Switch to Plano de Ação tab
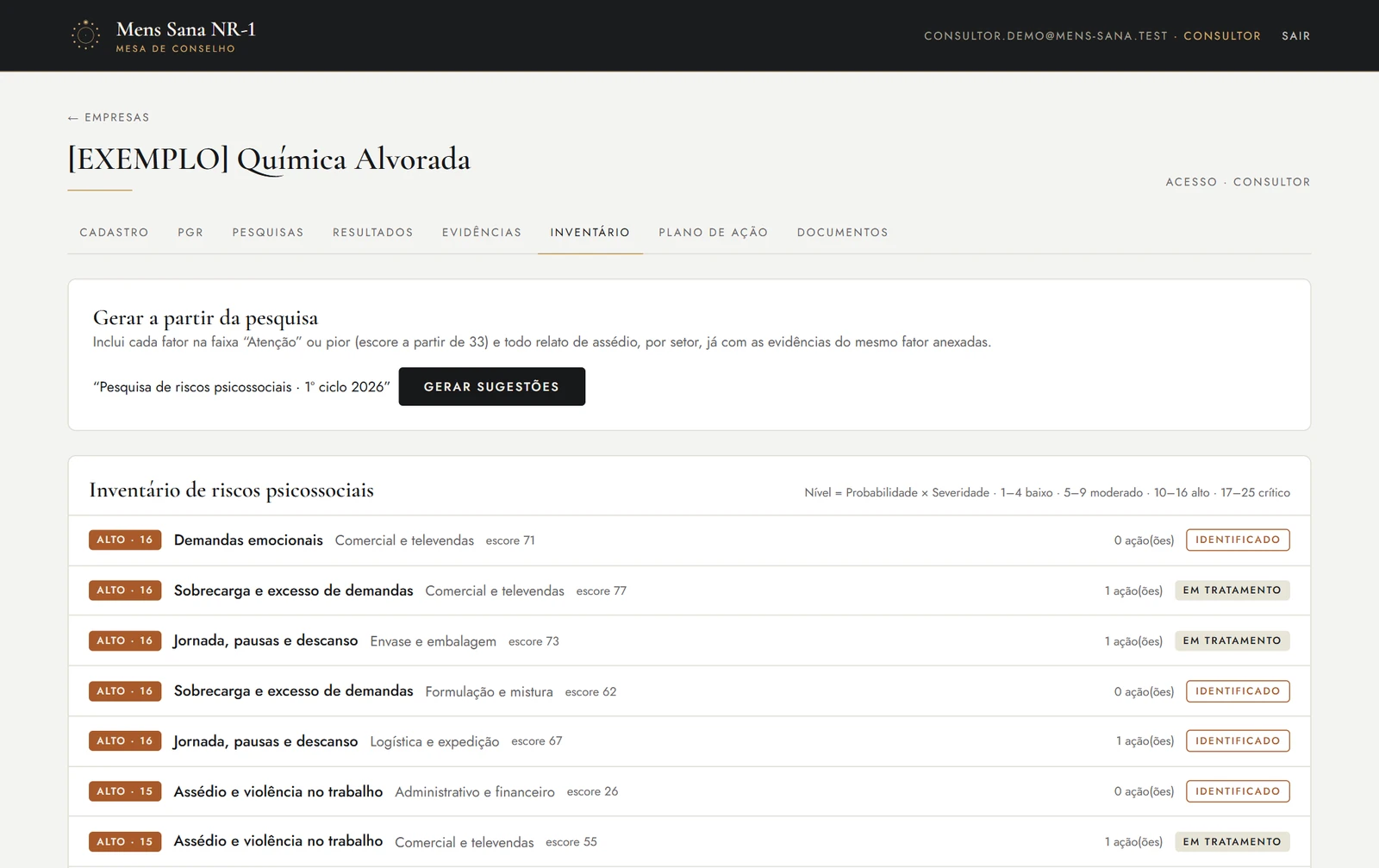Image resolution: width=1379 pixels, height=868 pixels. coord(713,233)
